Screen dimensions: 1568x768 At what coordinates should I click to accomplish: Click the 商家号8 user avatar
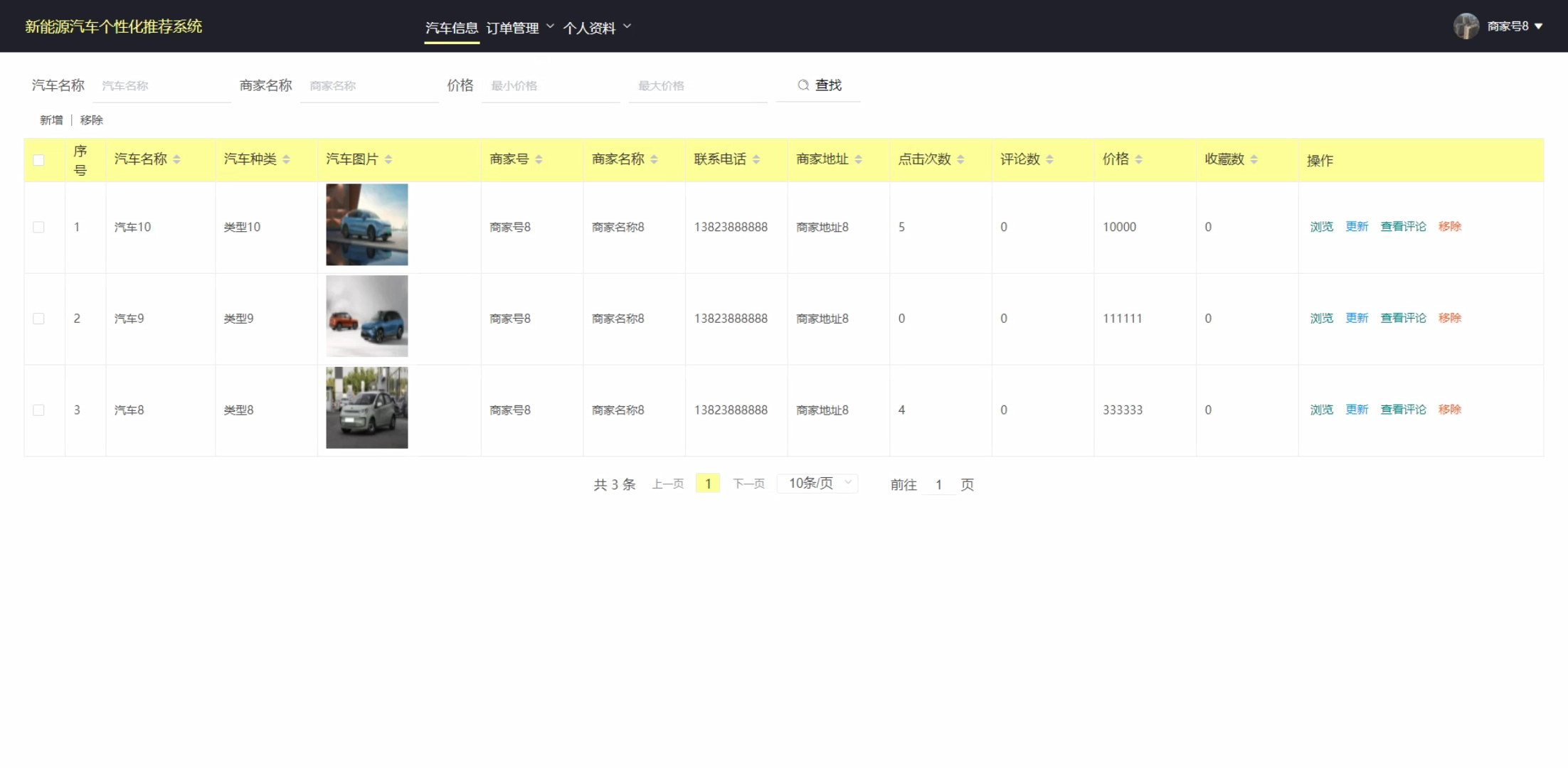pos(1466,26)
